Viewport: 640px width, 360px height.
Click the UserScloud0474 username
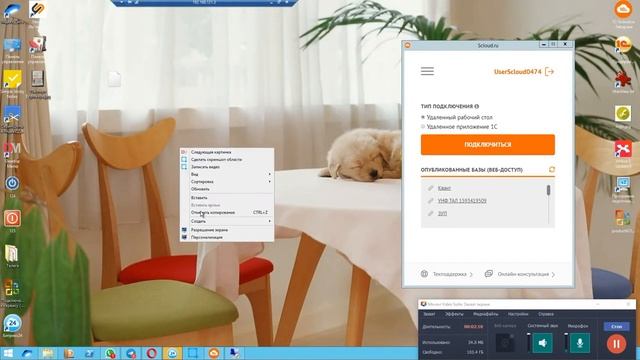pyautogui.click(x=518, y=72)
